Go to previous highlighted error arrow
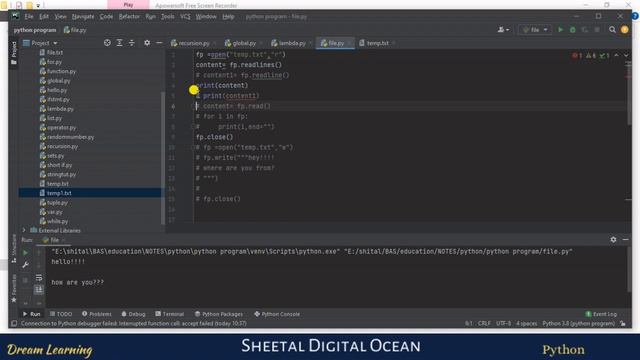This screenshot has width=640, height=360. [616, 56]
